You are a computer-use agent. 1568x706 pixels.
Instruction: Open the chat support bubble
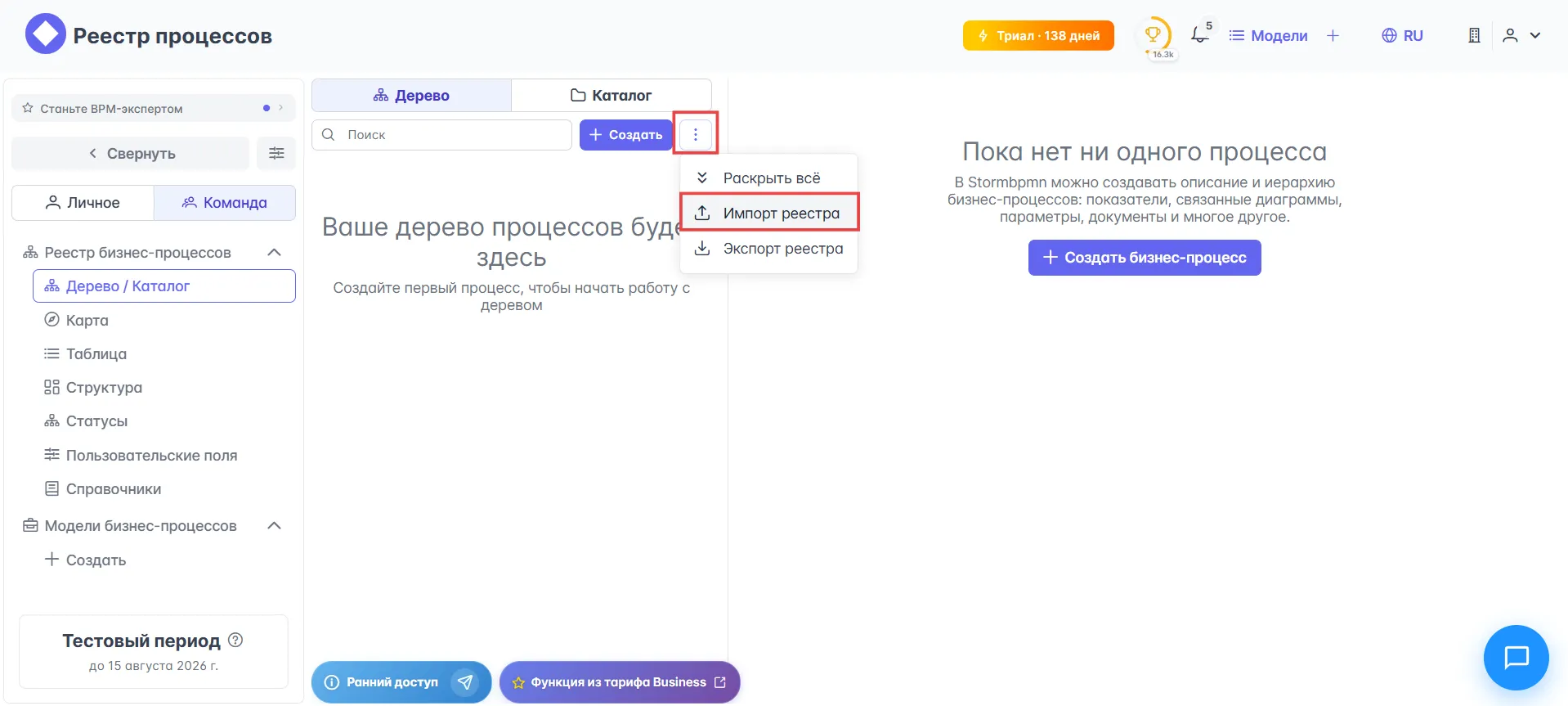tap(1516, 657)
